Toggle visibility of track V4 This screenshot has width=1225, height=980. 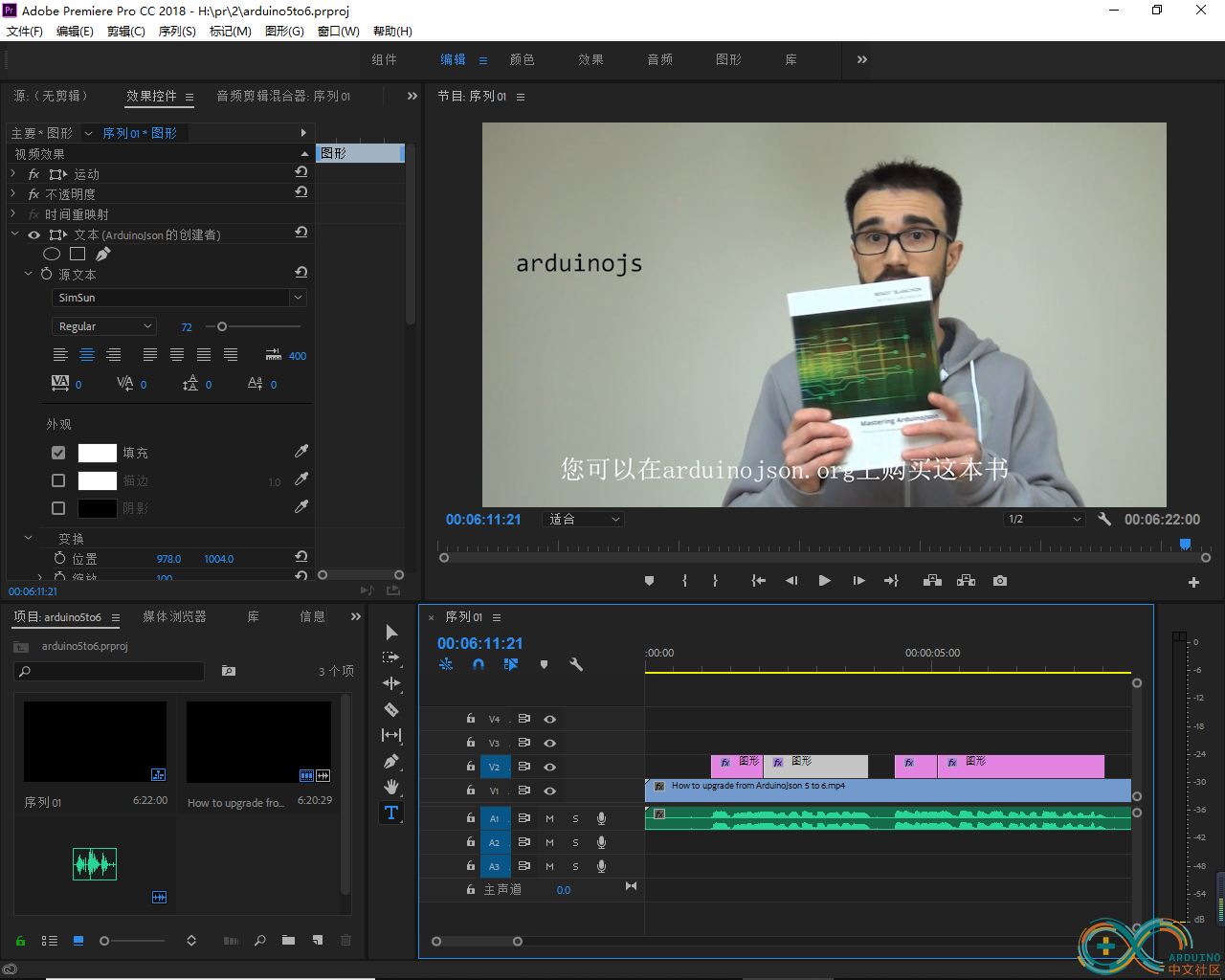coord(549,719)
